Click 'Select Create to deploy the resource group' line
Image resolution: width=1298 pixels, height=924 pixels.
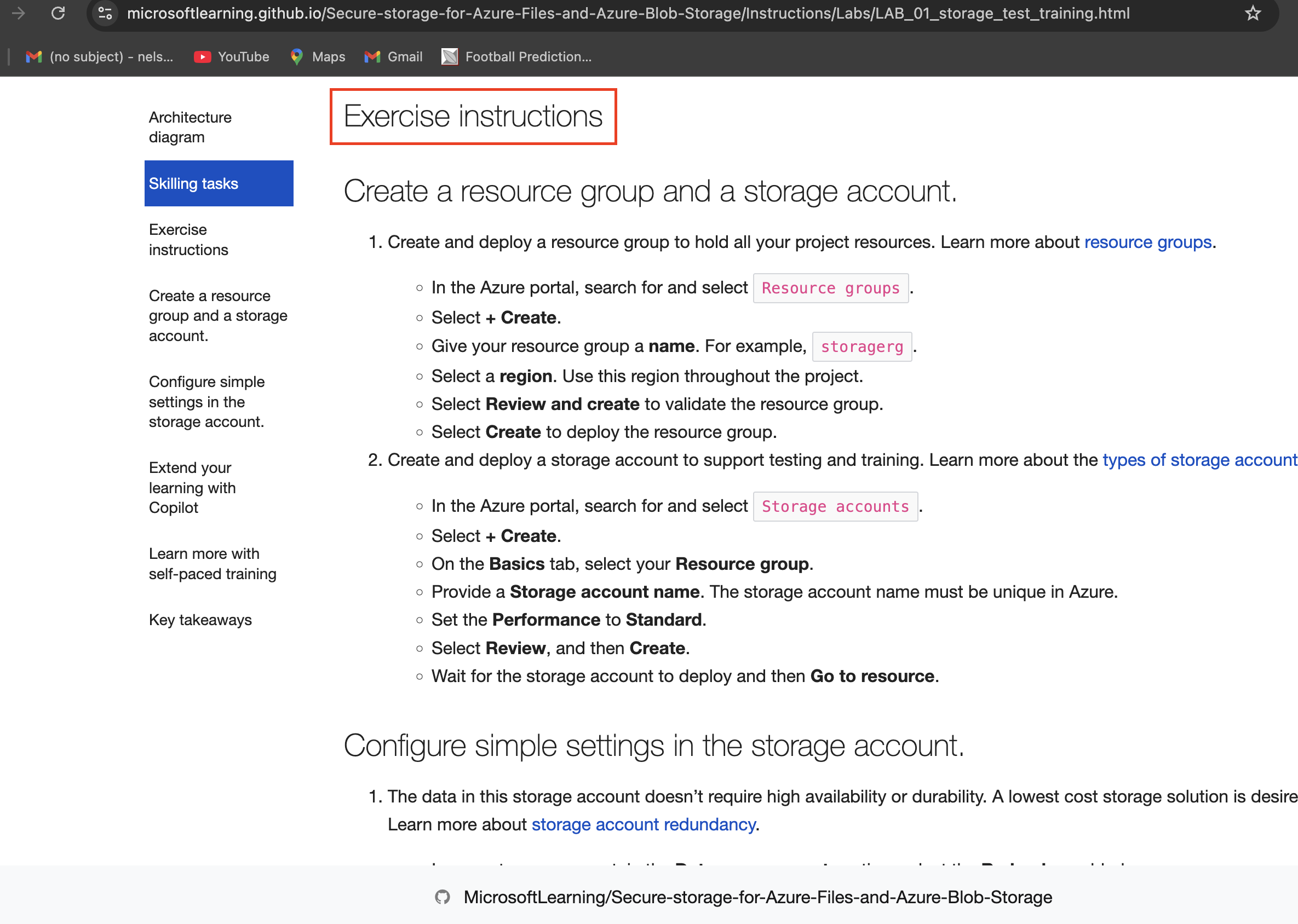coord(604,432)
